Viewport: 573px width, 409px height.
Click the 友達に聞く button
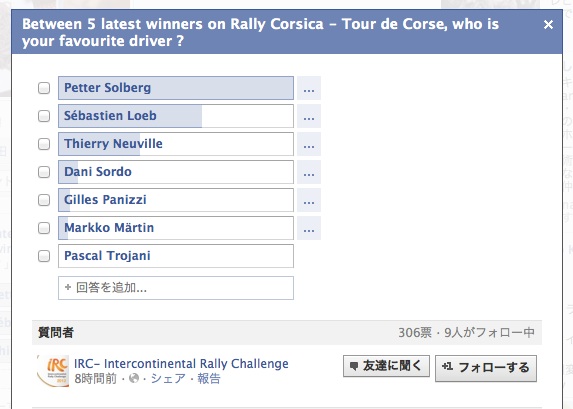click(386, 366)
